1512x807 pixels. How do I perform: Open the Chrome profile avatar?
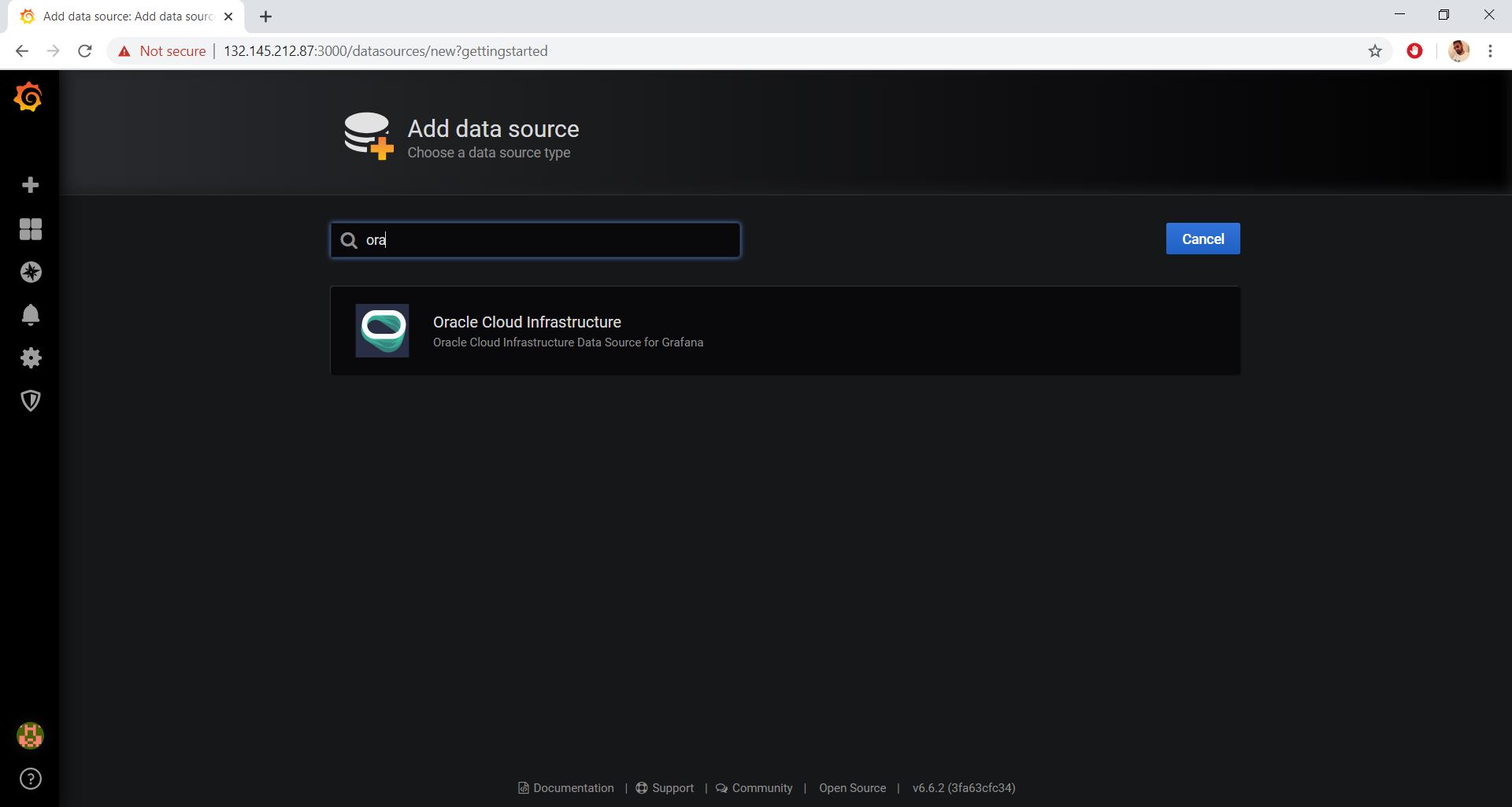point(1458,51)
